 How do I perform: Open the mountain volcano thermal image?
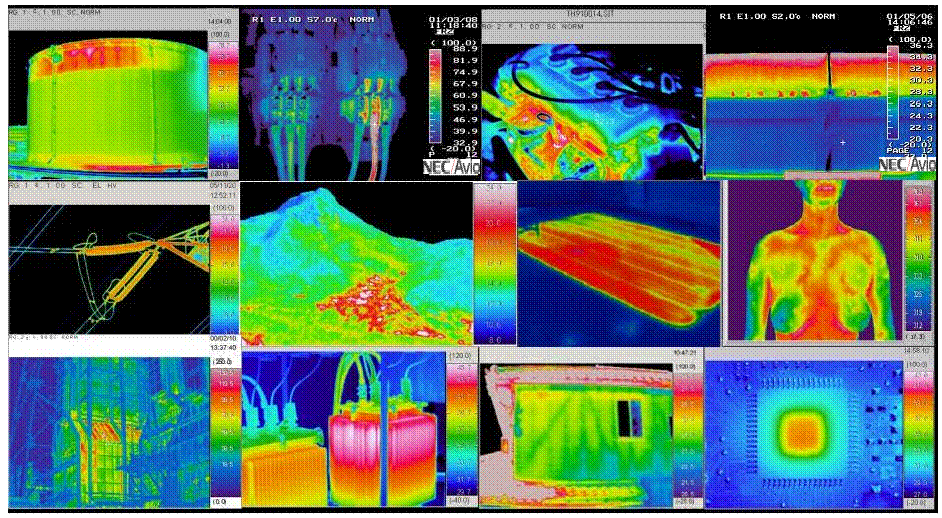[x=357, y=264]
